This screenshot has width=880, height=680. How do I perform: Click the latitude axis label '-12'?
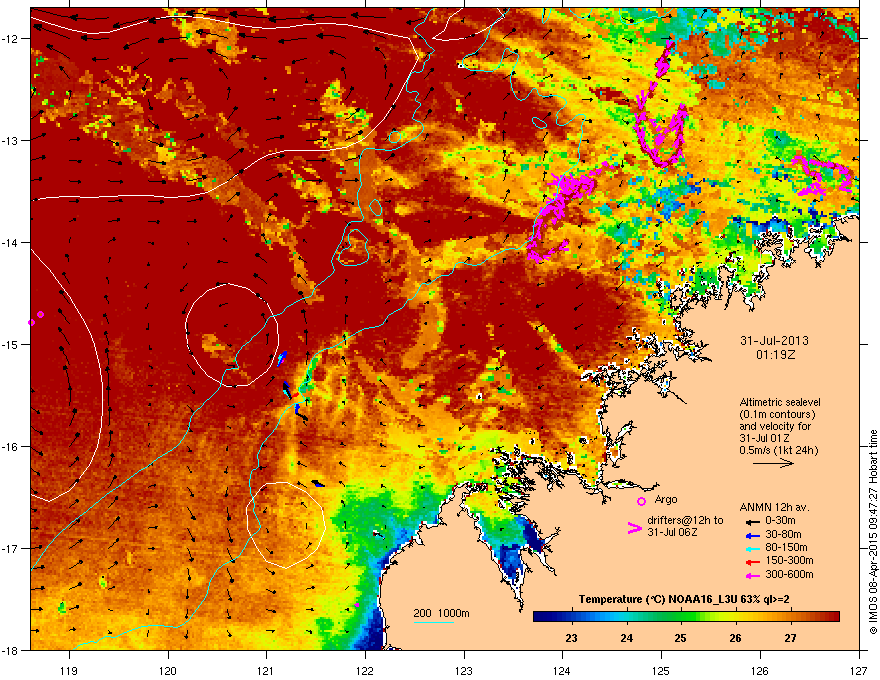click(10, 39)
